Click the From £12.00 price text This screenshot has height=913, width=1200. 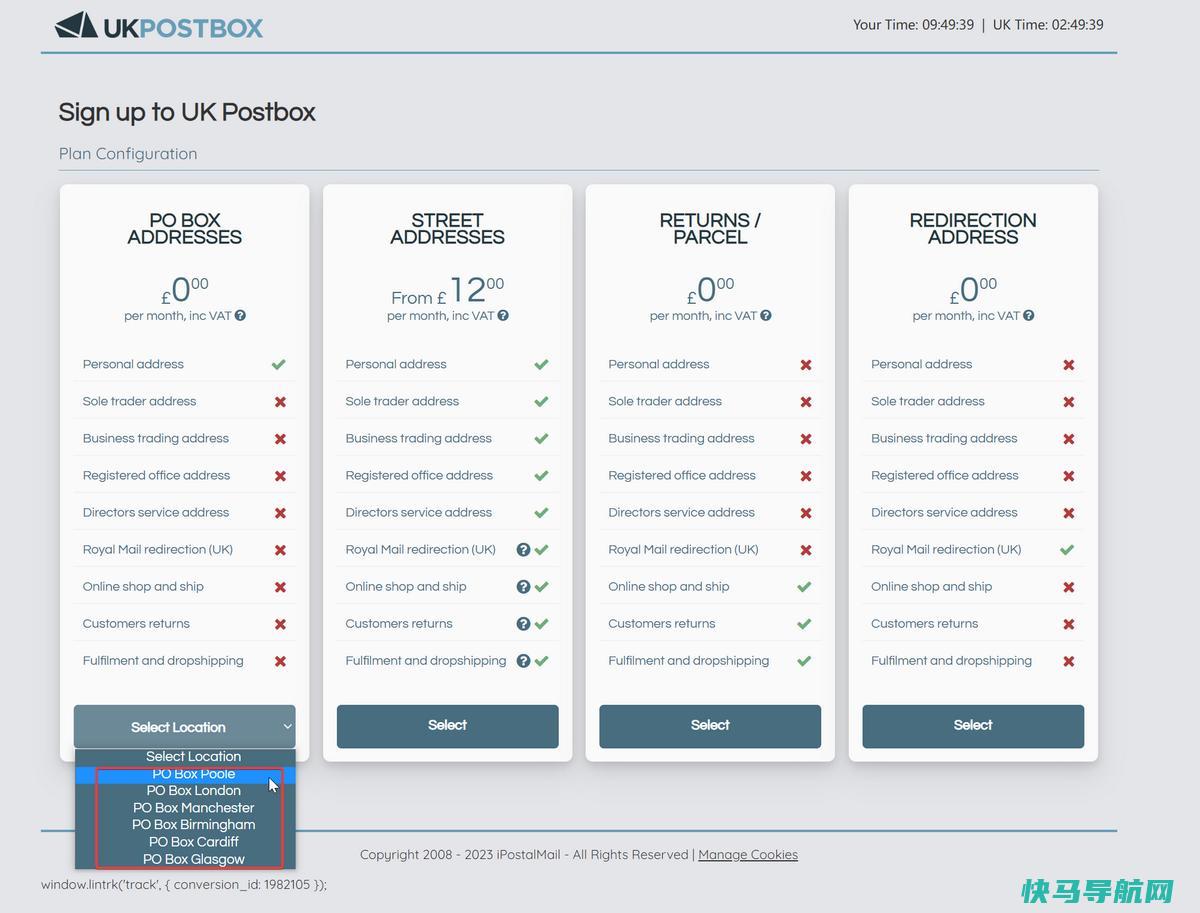click(x=447, y=291)
